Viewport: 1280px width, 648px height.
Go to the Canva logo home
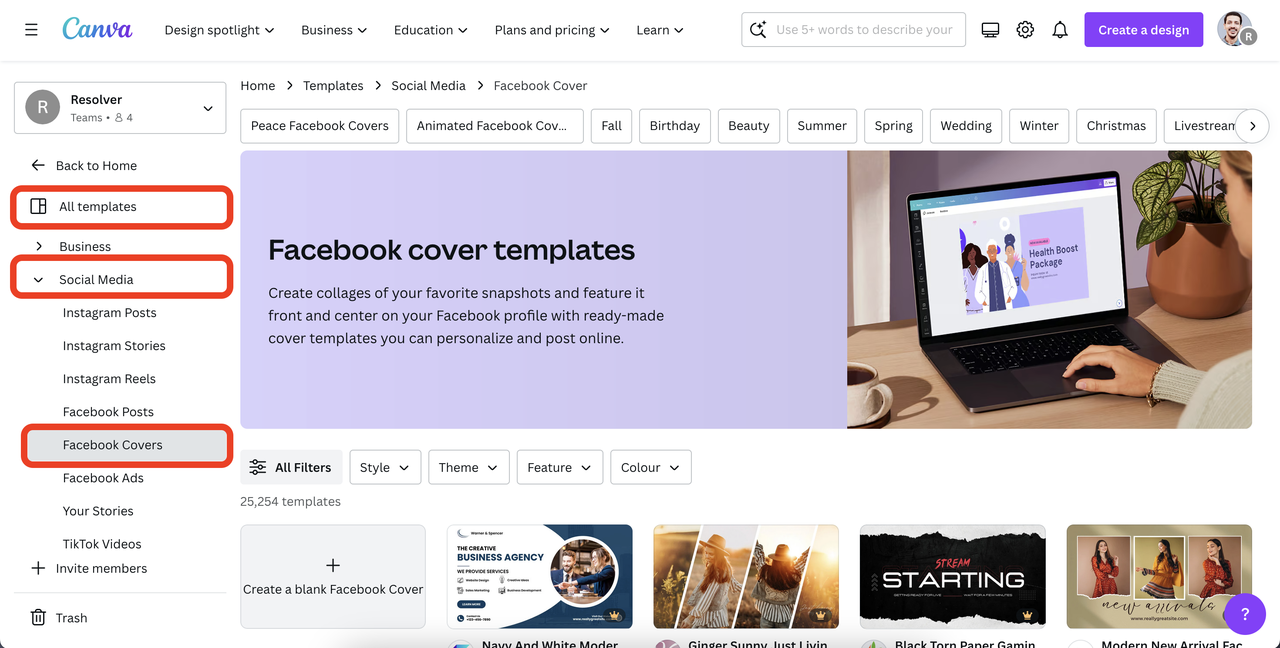97,29
